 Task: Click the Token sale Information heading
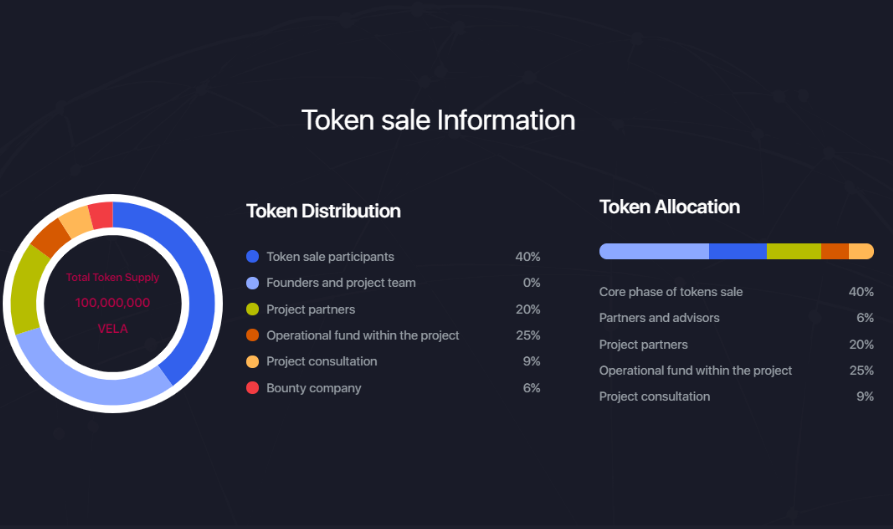click(x=438, y=120)
